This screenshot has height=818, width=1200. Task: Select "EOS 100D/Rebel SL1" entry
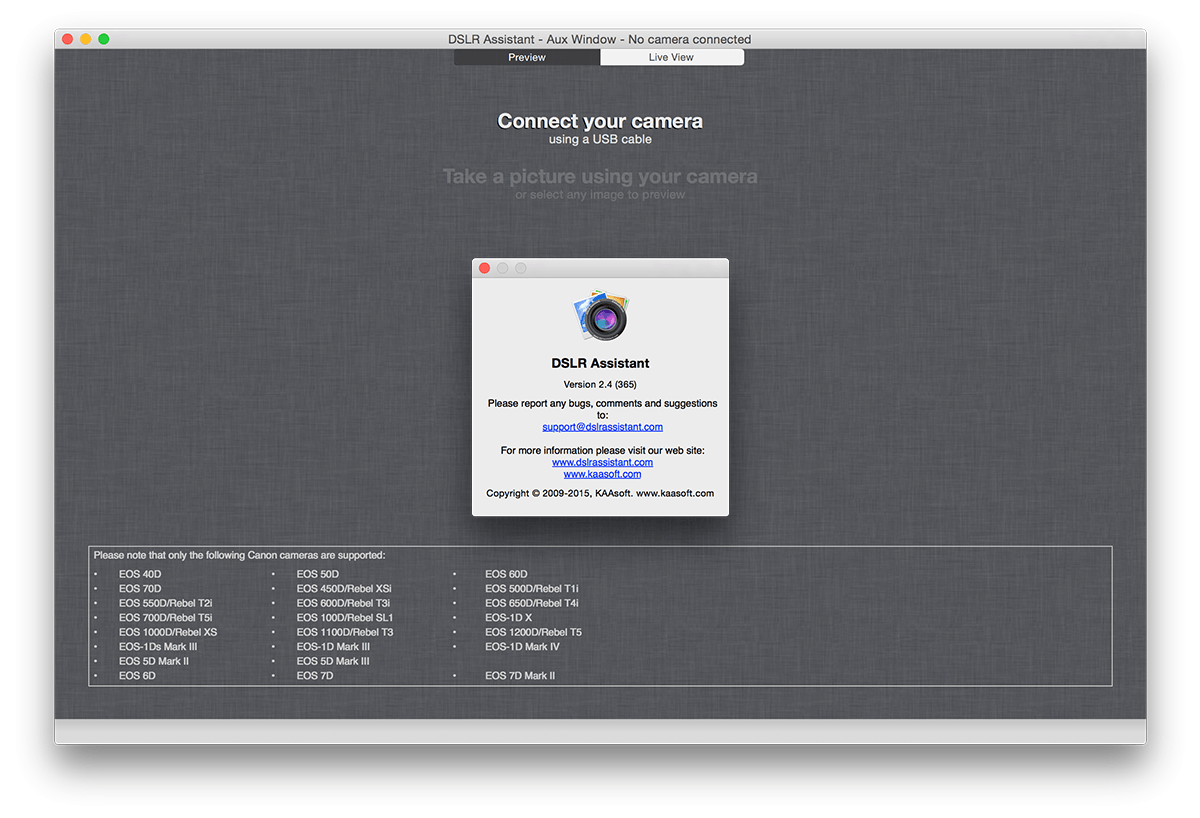click(345, 618)
